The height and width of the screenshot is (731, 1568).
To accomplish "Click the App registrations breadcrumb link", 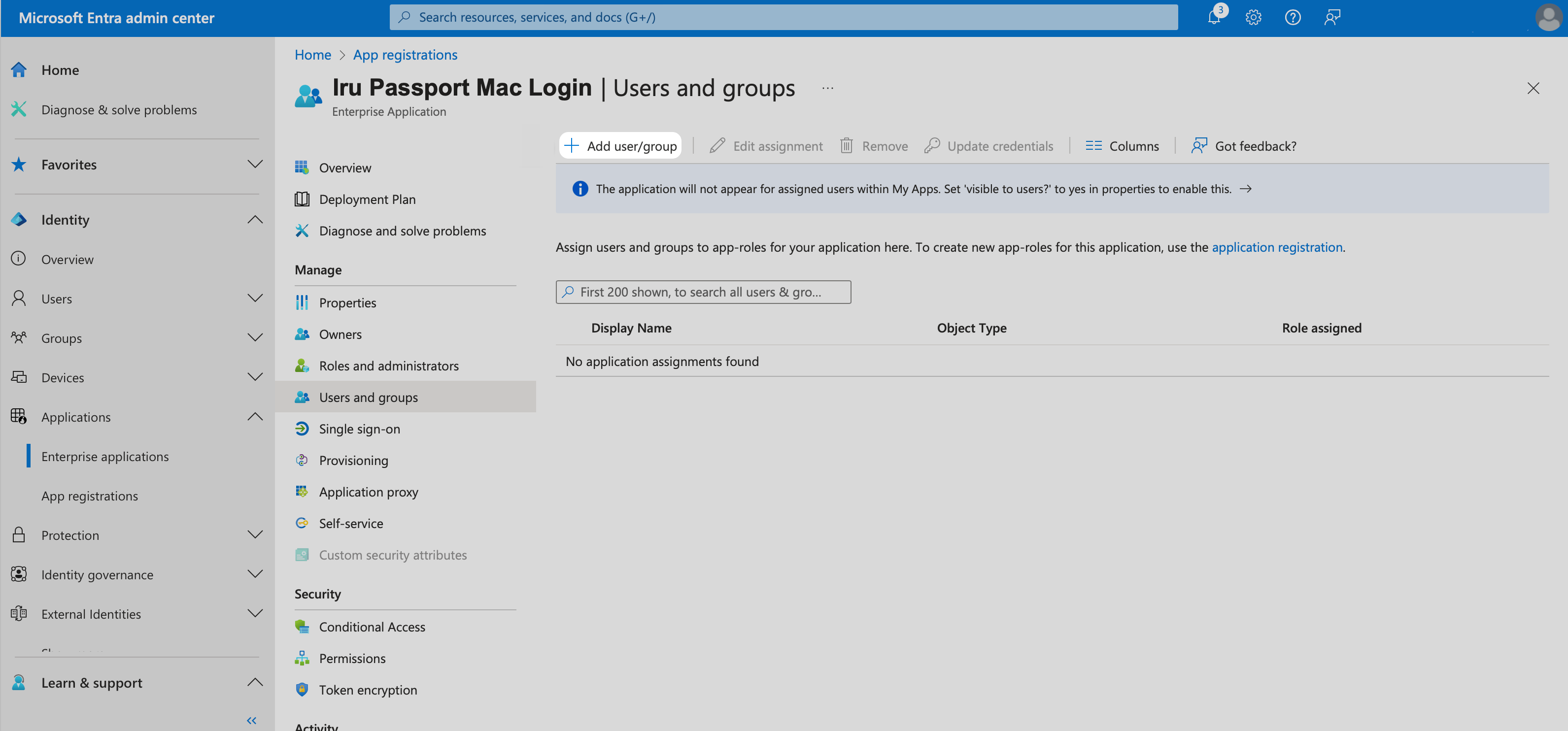I will coord(405,55).
